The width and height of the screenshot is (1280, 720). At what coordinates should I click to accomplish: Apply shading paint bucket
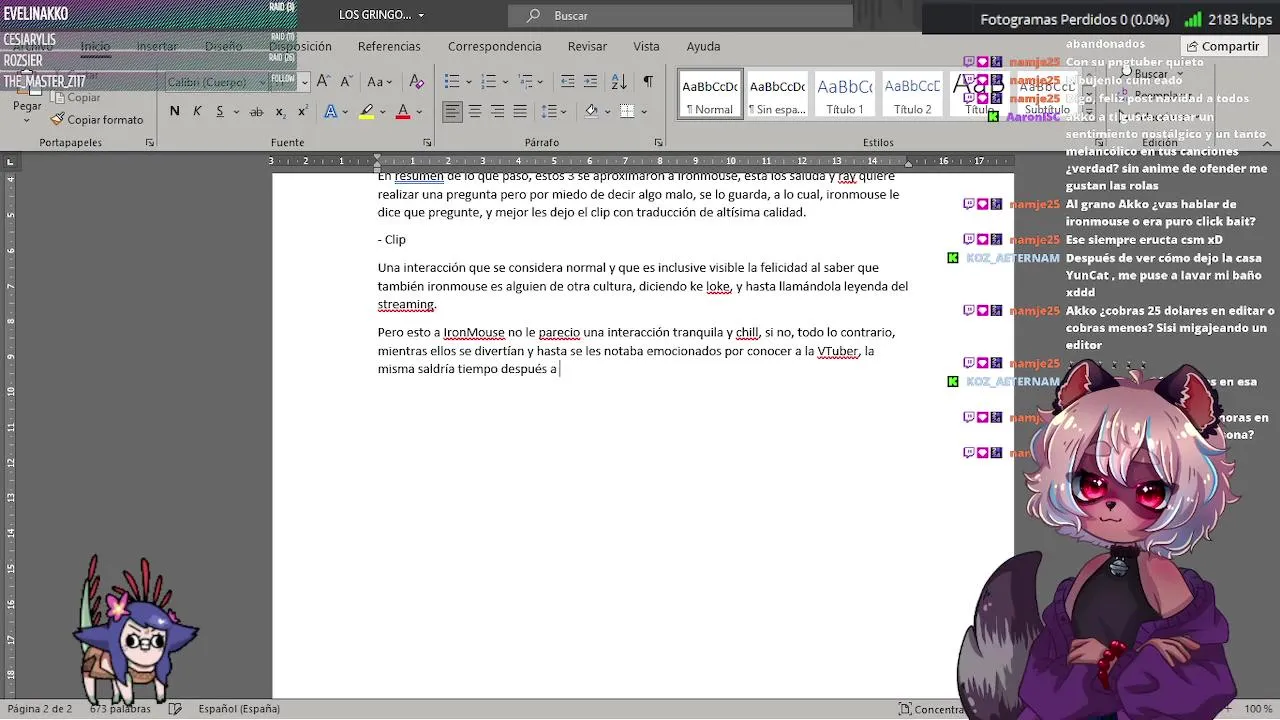591,111
